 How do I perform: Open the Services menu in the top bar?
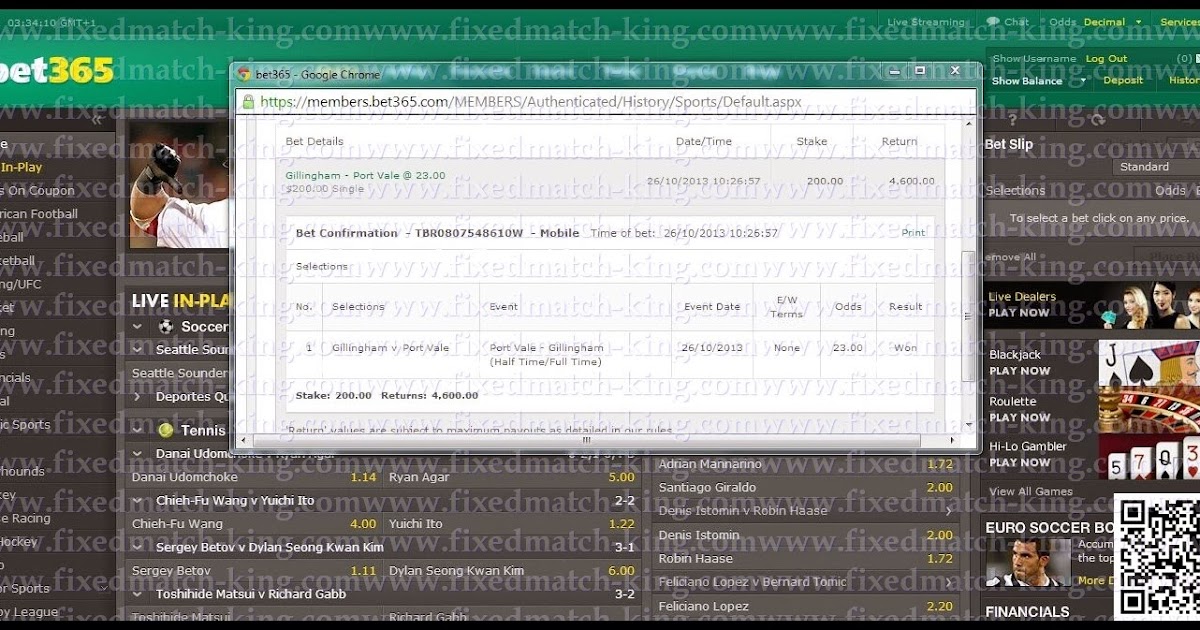coord(1179,22)
